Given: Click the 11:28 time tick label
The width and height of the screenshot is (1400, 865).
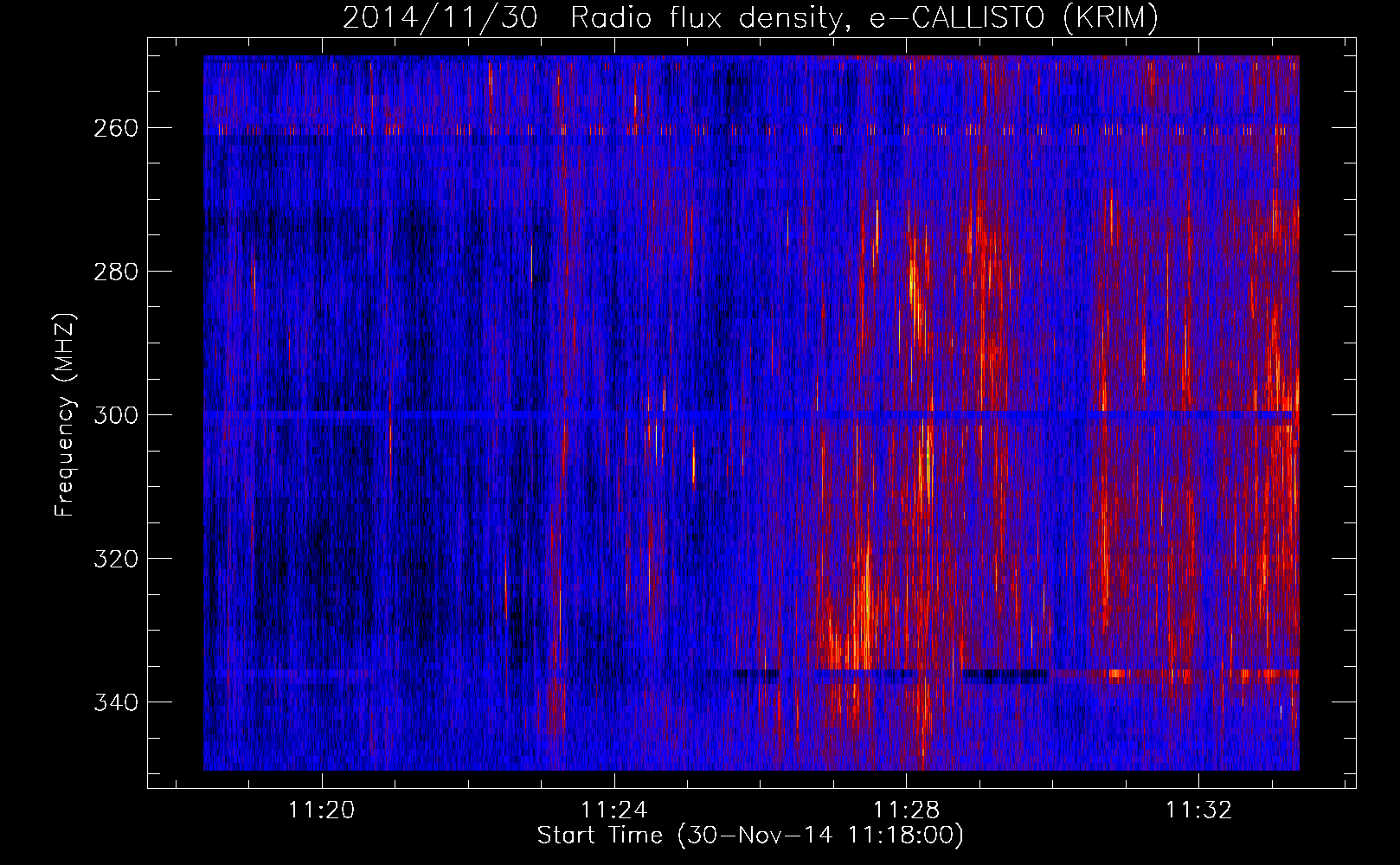Looking at the screenshot, I should click(907, 811).
